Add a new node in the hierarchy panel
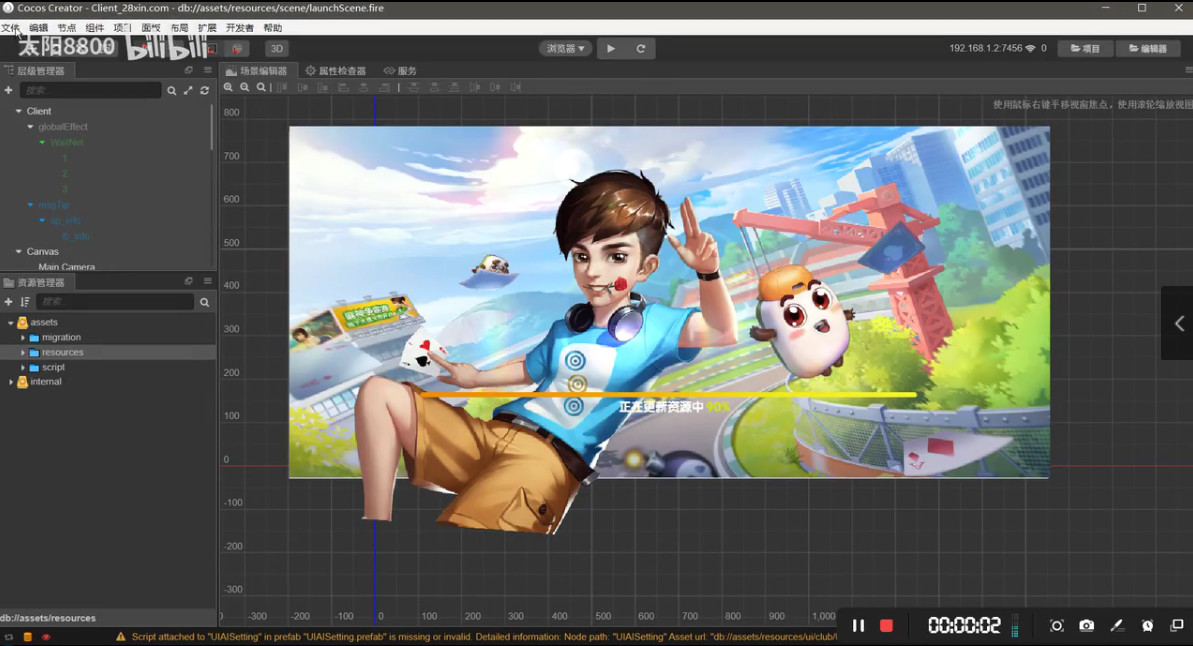This screenshot has width=1193, height=646. pyautogui.click(x=8, y=90)
